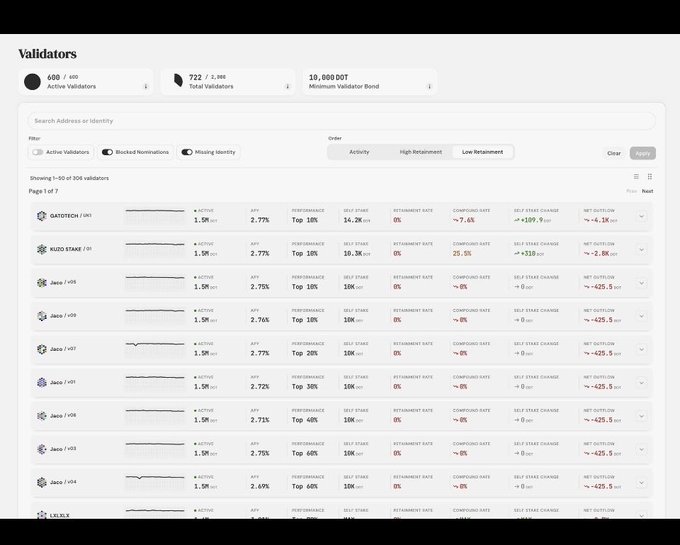Click Jaco / v06 performance Top 40%
Viewport: 680px width, 545px height.
(x=304, y=420)
